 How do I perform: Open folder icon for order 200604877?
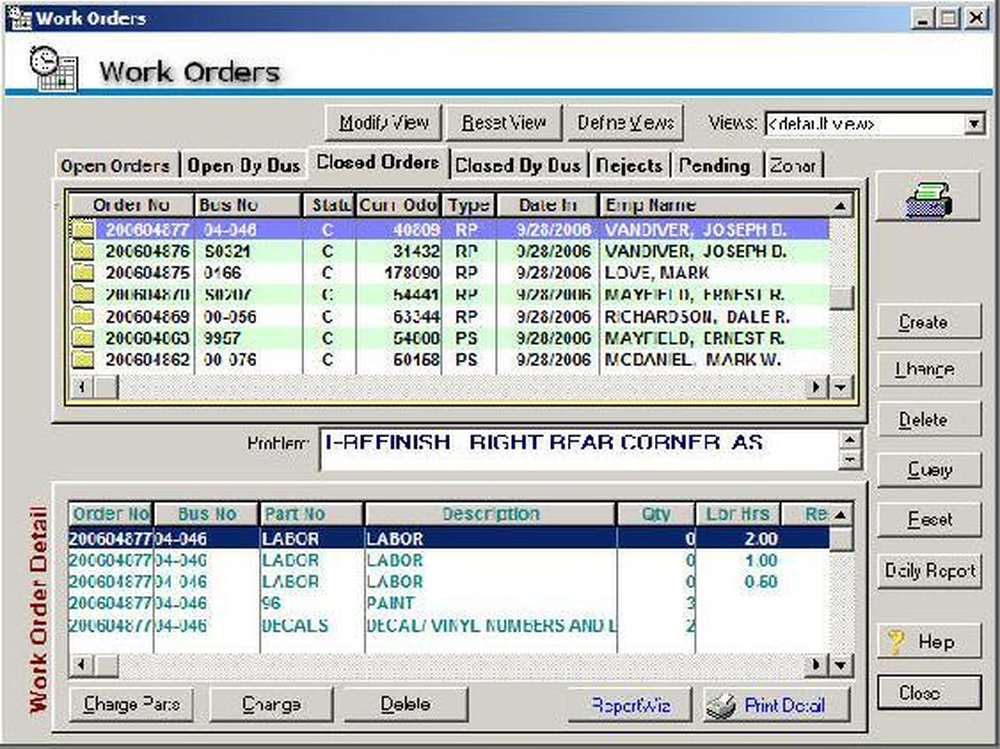click(83, 230)
